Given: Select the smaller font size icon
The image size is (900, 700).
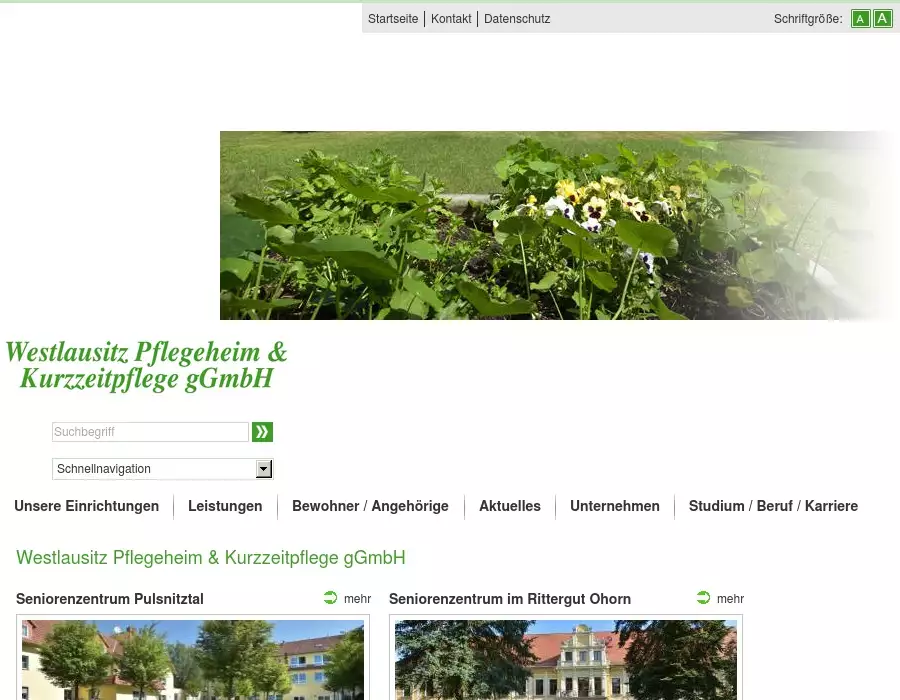Looking at the screenshot, I should (860, 19).
